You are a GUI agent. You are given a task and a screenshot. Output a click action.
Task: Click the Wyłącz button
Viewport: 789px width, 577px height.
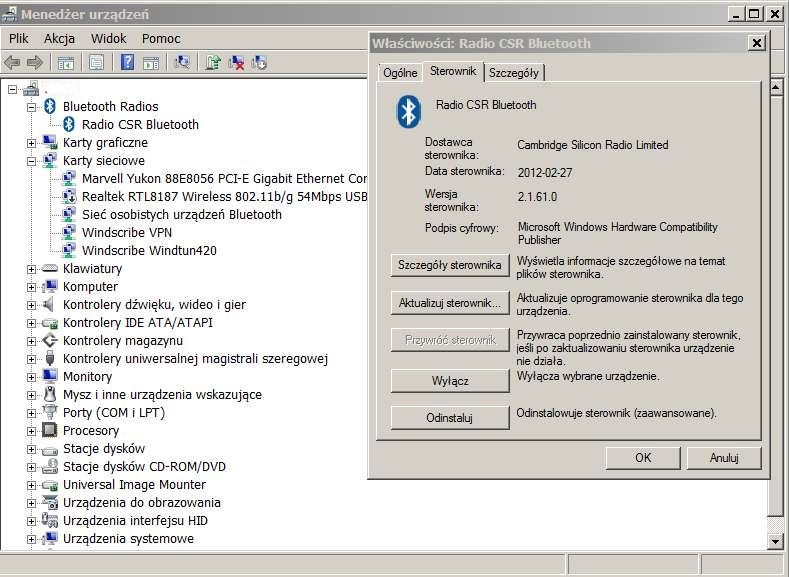click(450, 381)
